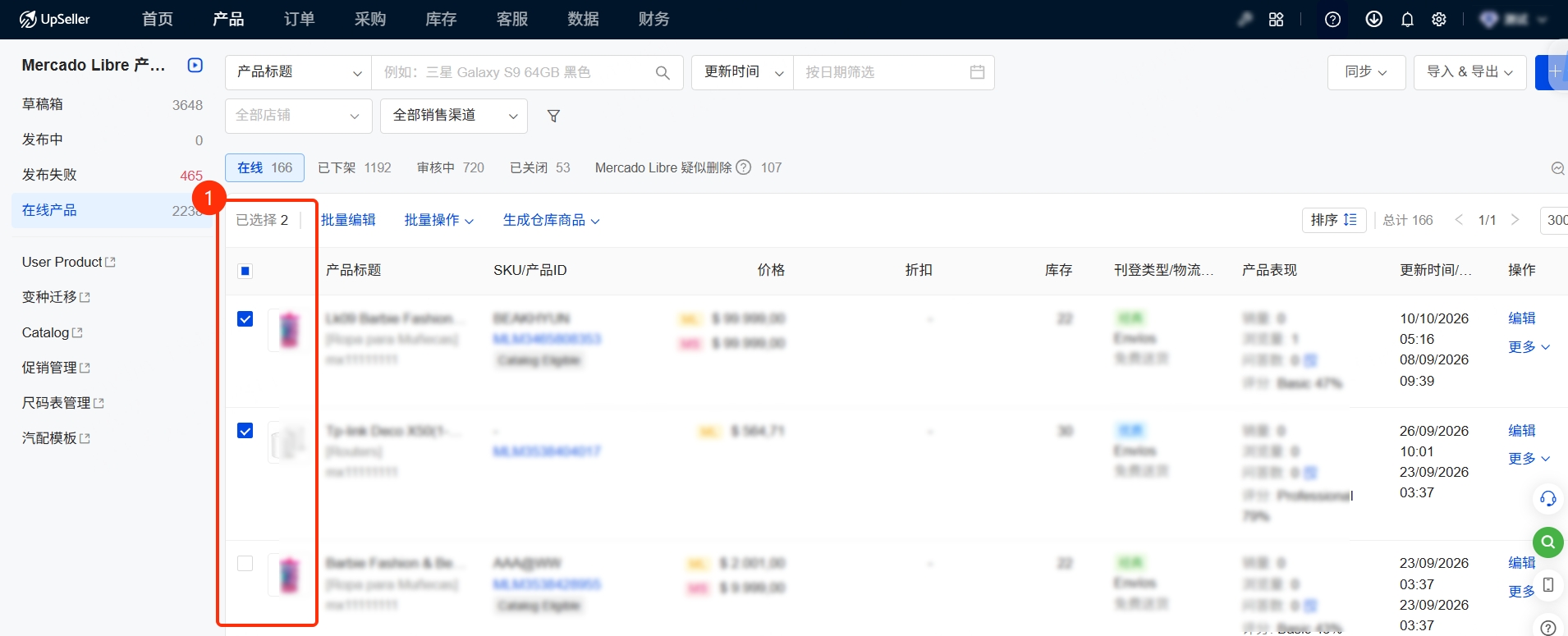This screenshot has height=636, width=1568.
Task: Click the calendar icon in date filter
Action: (977, 72)
